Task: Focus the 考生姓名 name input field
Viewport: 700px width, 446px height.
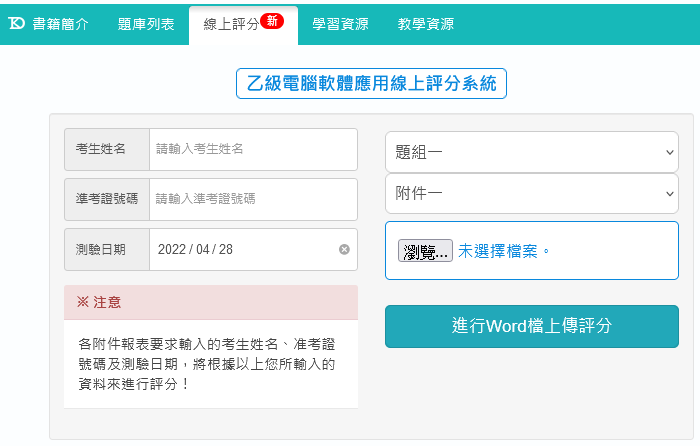Action: pyautogui.click(x=253, y=149)
